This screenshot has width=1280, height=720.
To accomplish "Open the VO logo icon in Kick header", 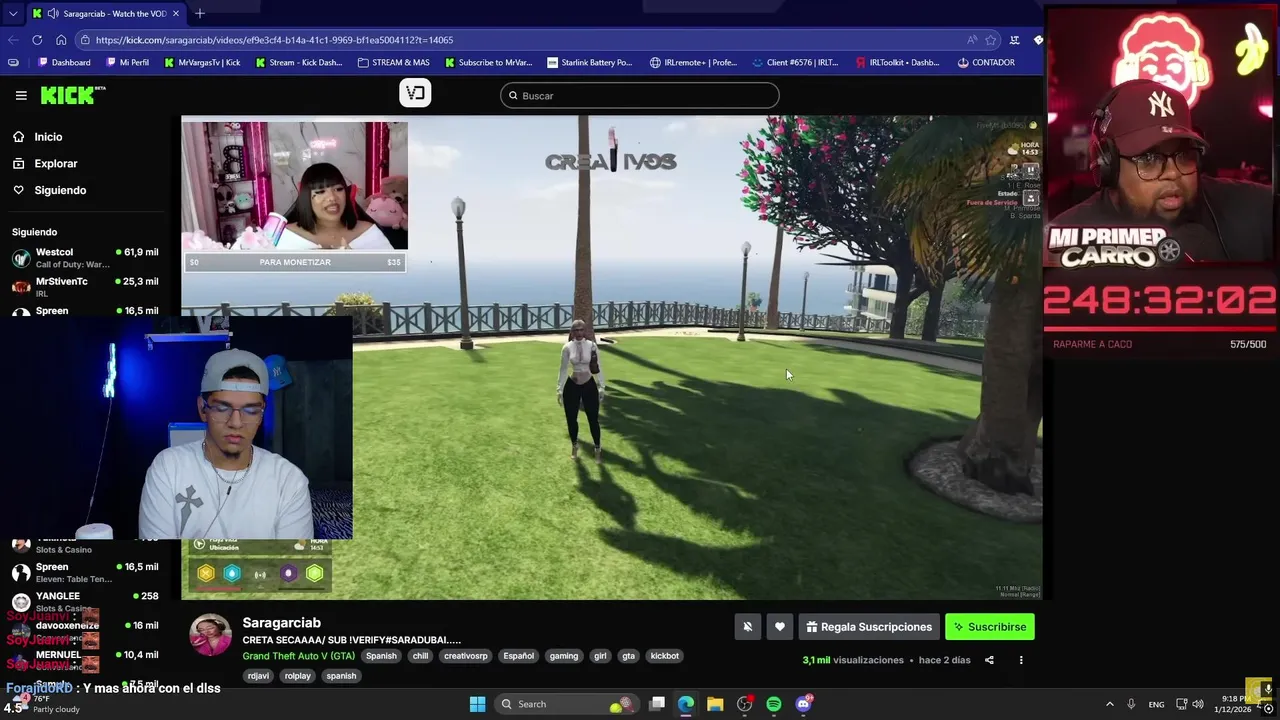I will click(x=415, y=93).
